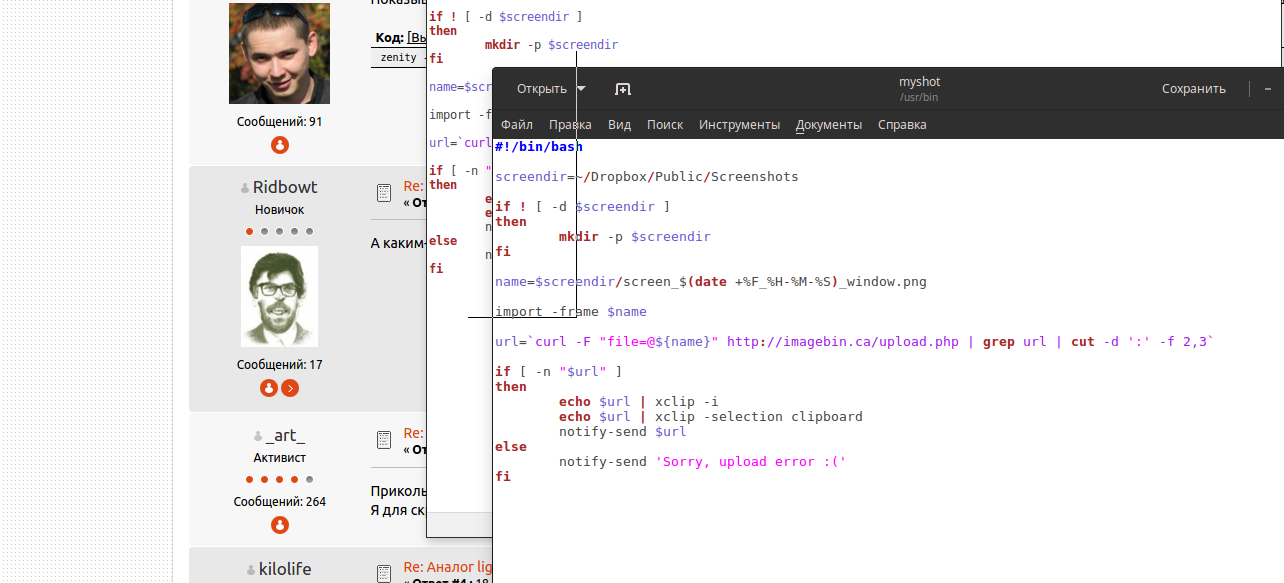Click the profile icon under Сообщений: 91
Viewport: 1284px width, 583px height.
click(x=280, y=145)
